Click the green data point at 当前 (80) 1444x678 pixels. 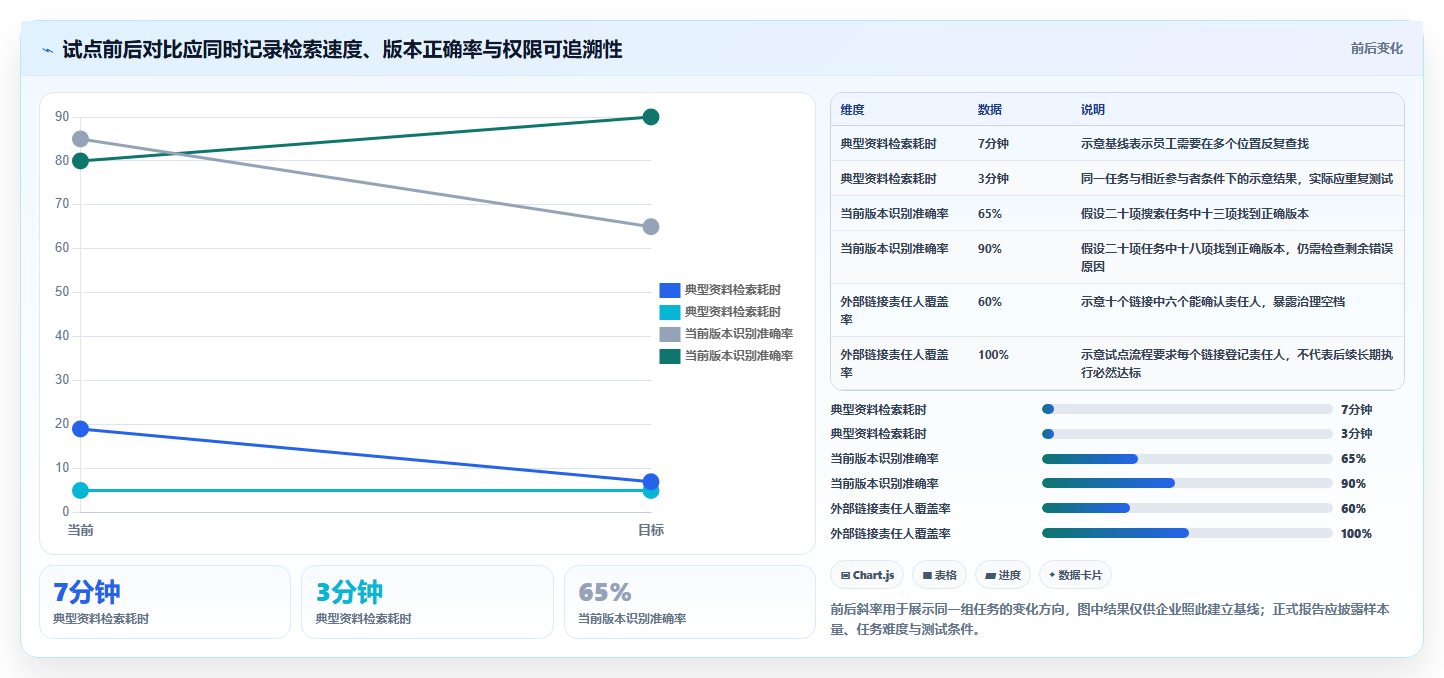pos(80,161)
